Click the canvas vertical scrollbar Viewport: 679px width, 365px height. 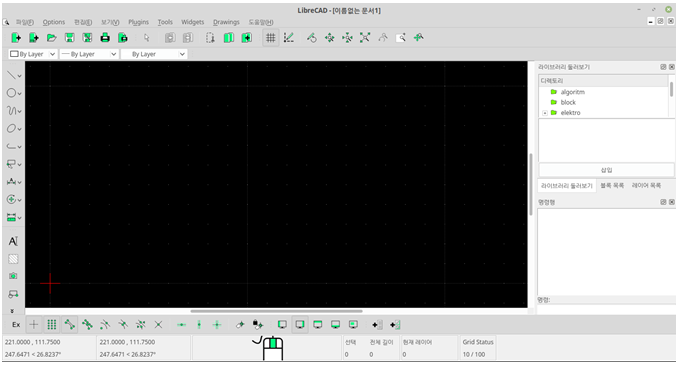(x=531, y=184)
